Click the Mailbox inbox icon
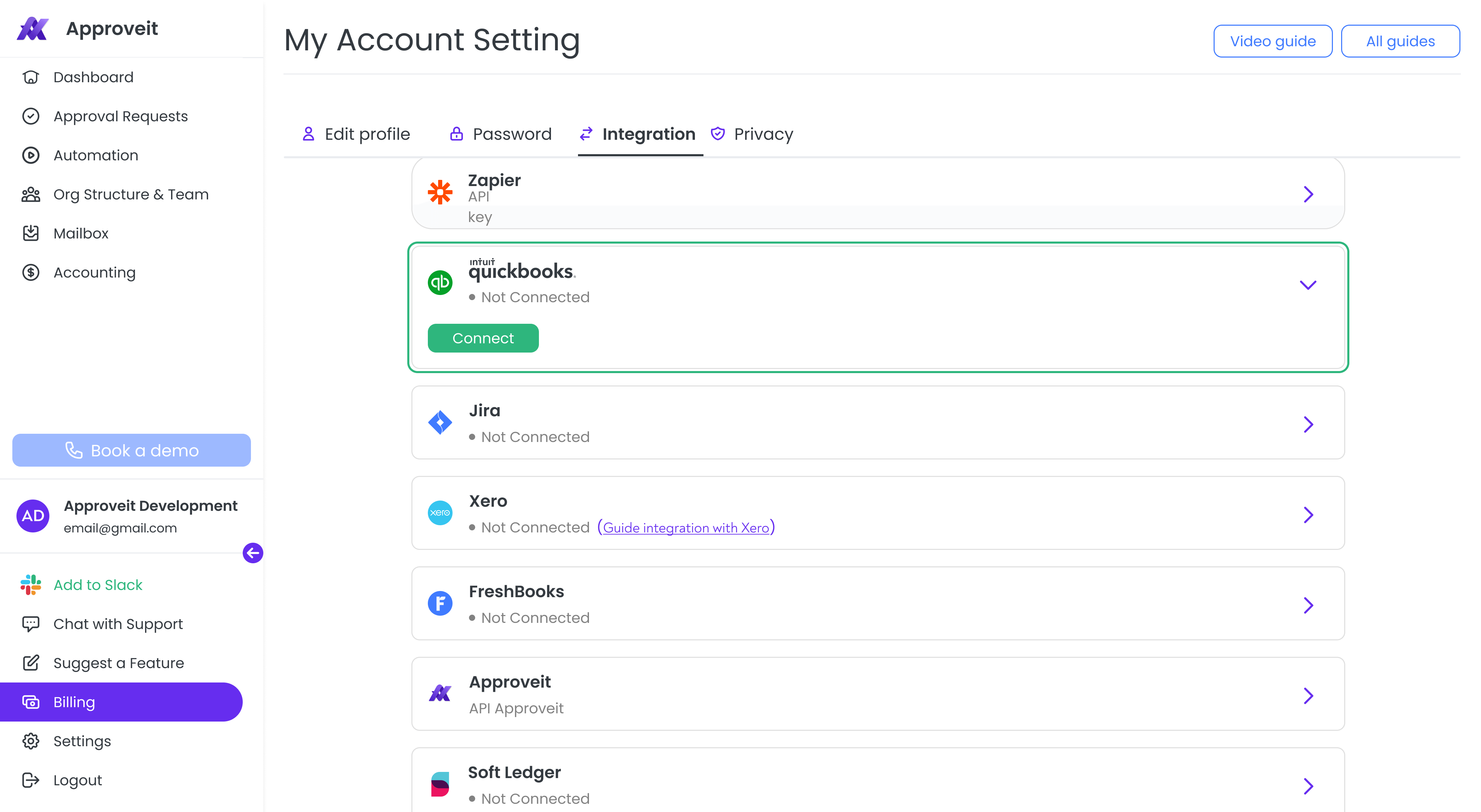1481x812 pixels. 31,233
